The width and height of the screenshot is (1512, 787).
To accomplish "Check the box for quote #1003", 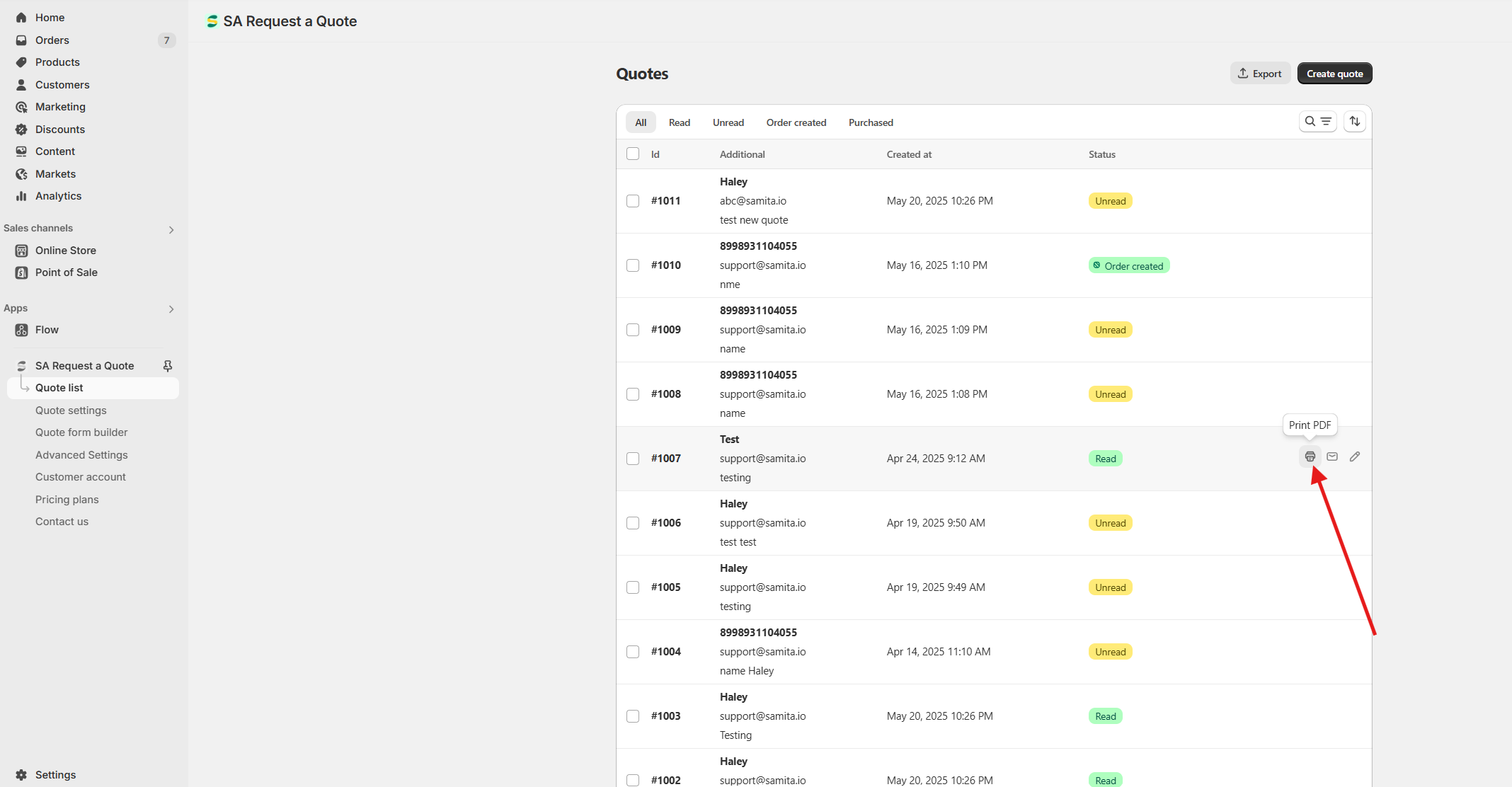I will (633, 716).
